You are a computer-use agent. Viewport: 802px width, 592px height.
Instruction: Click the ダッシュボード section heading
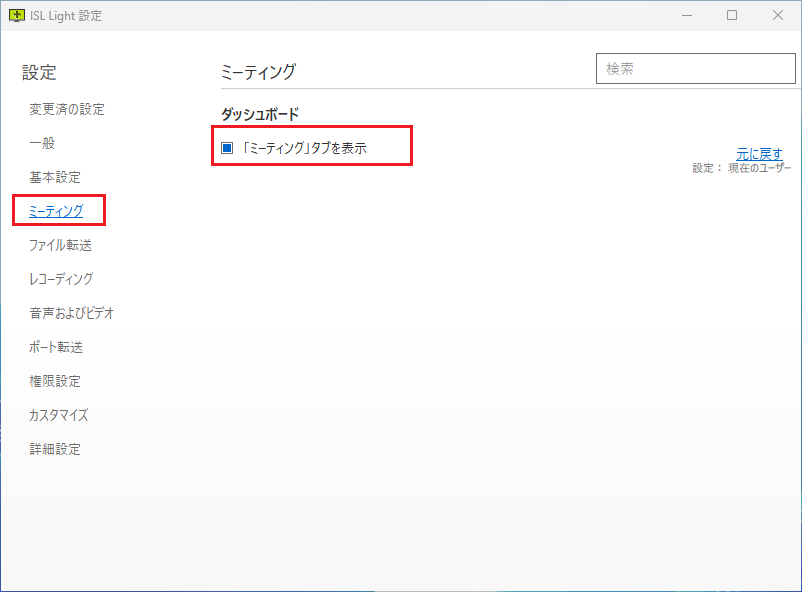click(260, 114)
